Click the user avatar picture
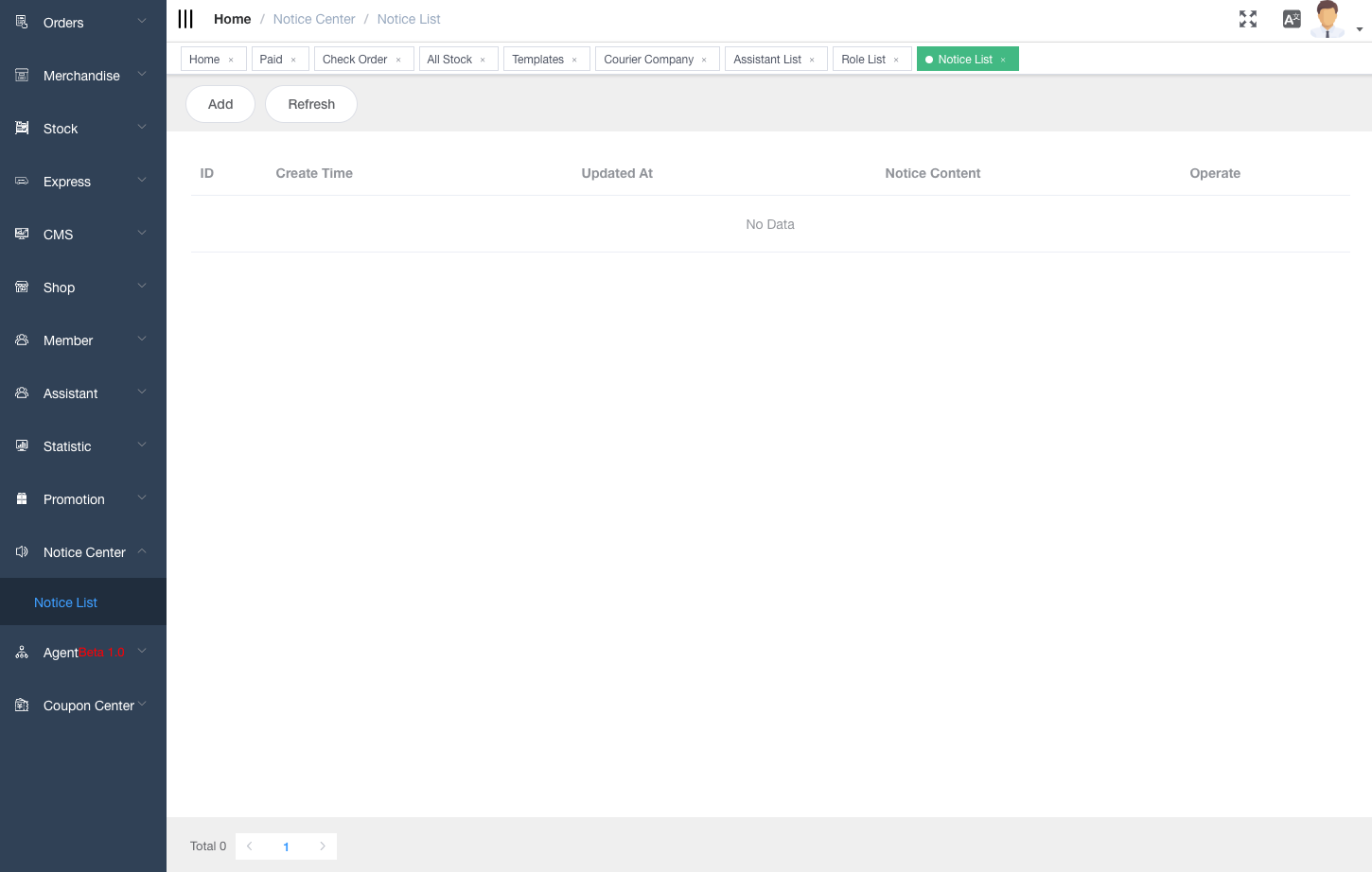The width and height of the screenshot is (1372, 872). (x=1327, y=18)
